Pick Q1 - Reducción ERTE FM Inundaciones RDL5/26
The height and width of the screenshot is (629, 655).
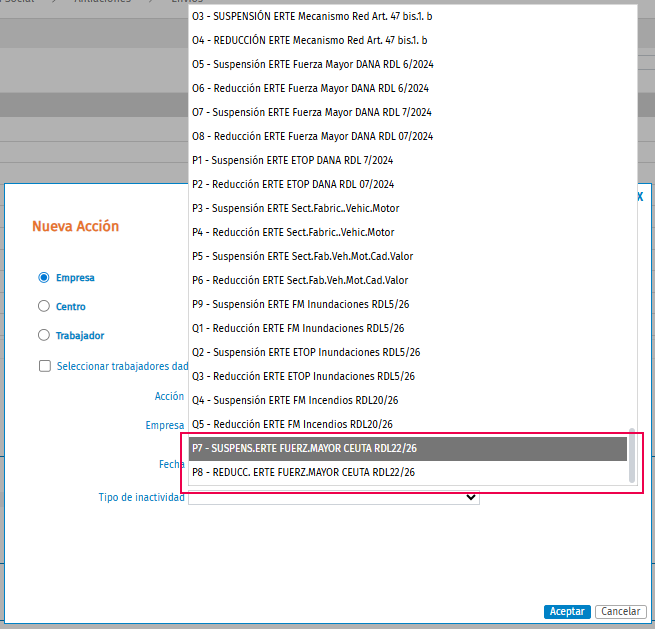point(408,329)
